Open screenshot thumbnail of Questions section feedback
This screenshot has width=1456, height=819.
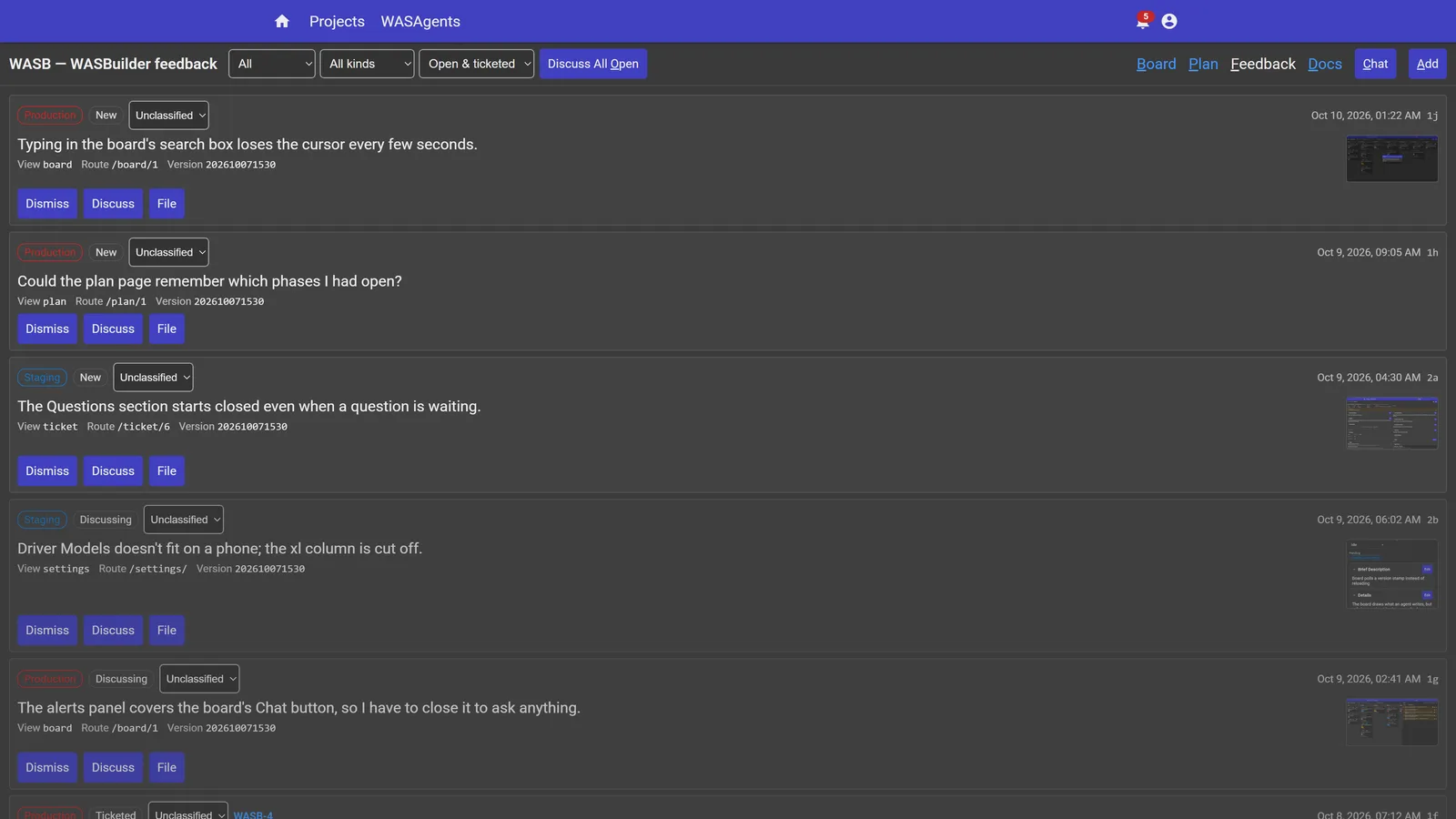(1392, 423)
